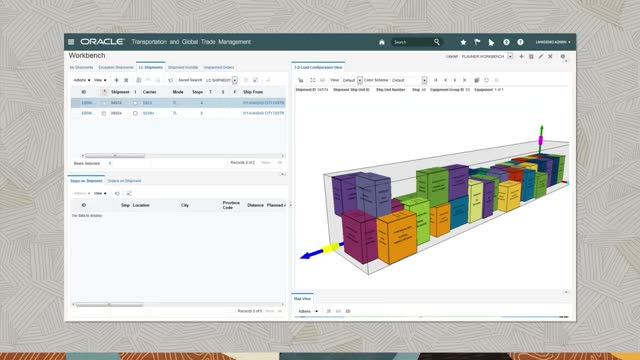
Task: Open the flag notifications icon
Action: tap(477, 42)
